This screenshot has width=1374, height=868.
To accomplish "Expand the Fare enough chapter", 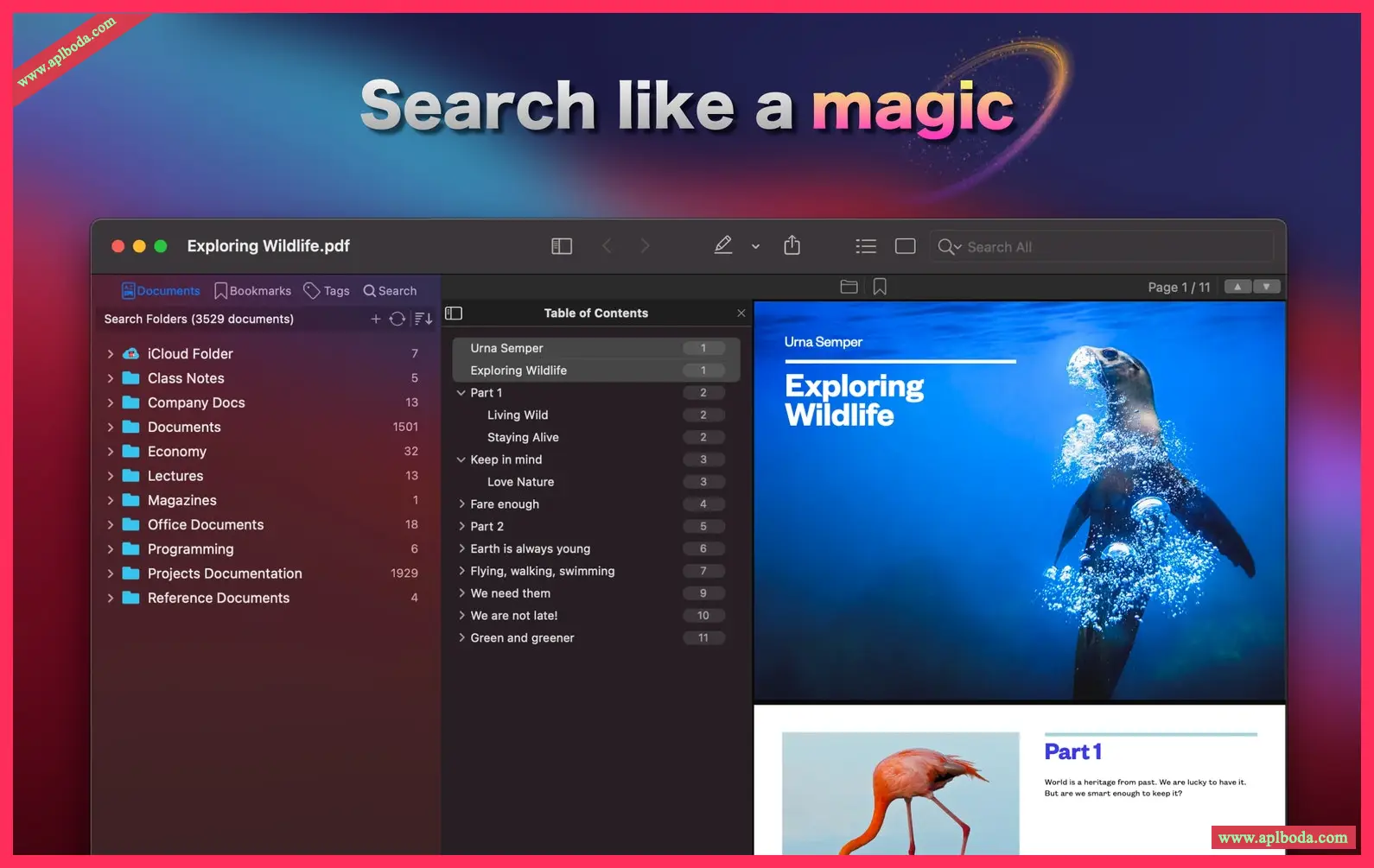I will coord(461,504).
